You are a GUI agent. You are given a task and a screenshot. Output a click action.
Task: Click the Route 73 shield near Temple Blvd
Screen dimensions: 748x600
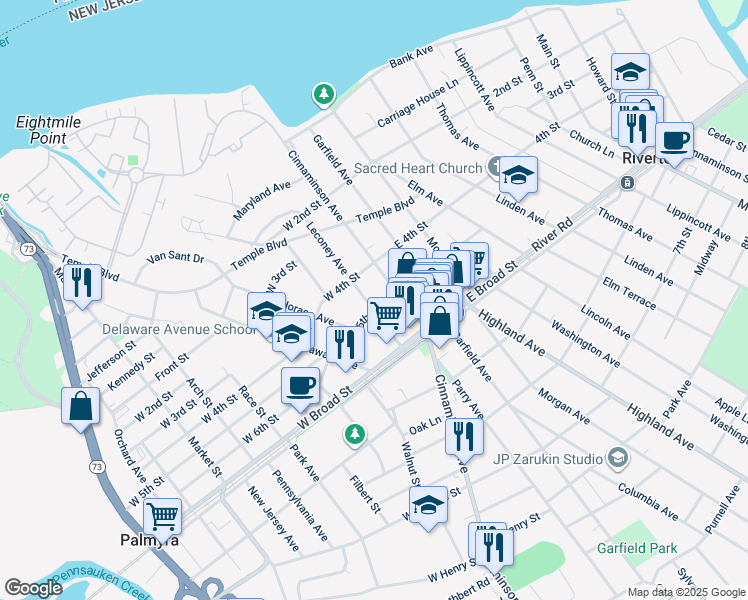coord(29,248)
